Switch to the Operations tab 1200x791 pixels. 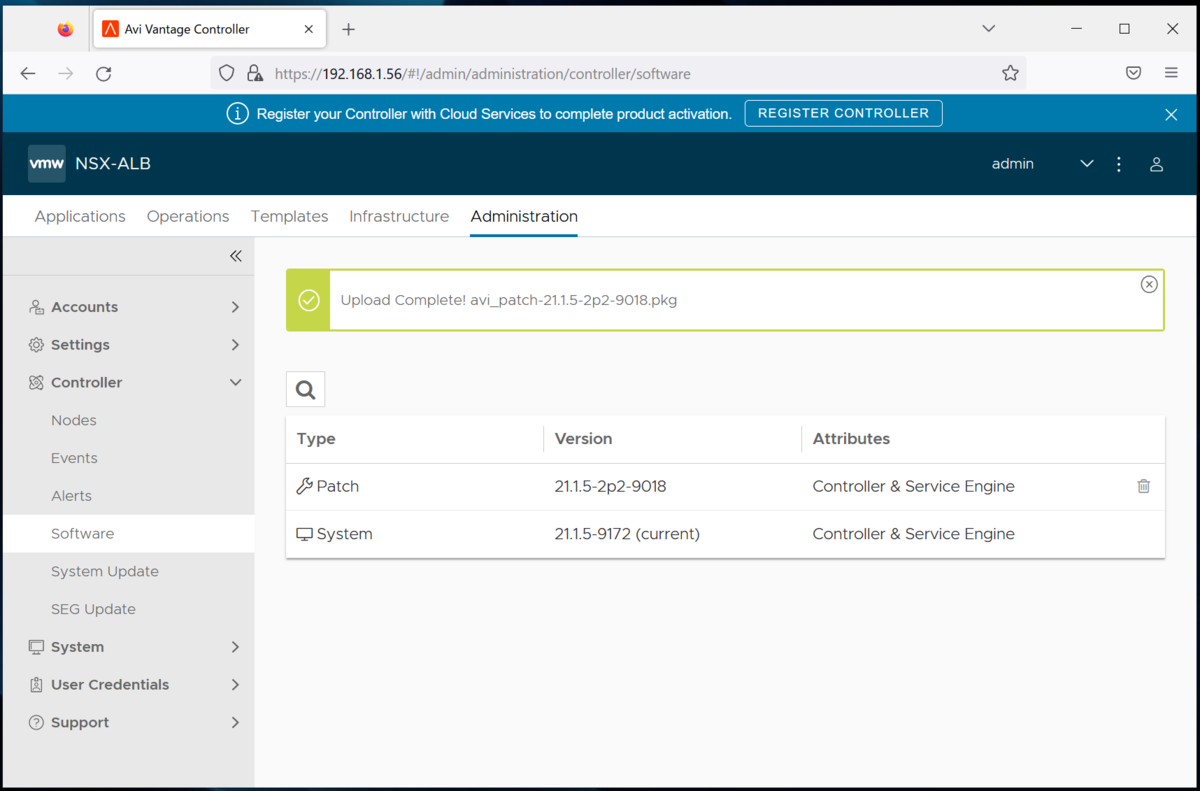point(188,216)
